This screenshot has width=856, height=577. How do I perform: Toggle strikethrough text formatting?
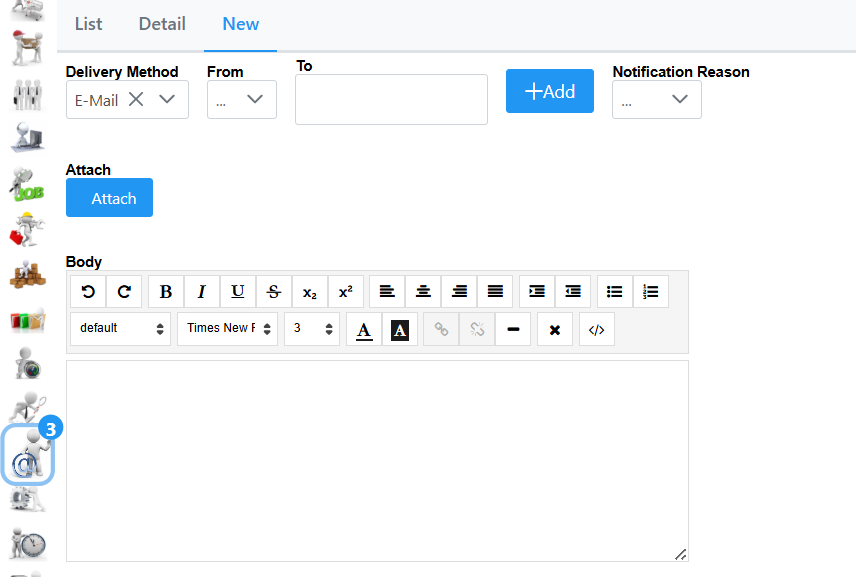click(274, 292)
